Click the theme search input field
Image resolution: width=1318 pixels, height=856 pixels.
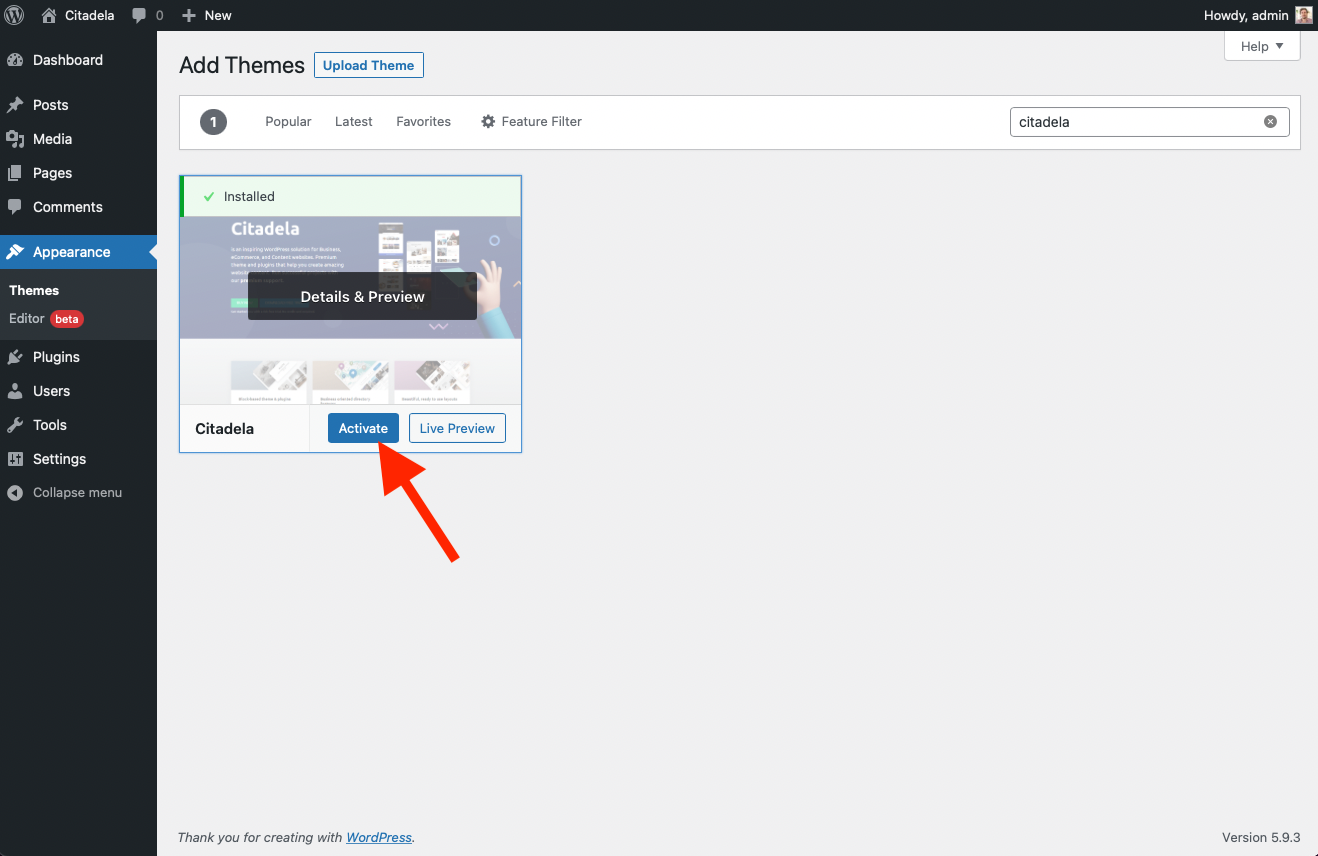pos(1135,122)
